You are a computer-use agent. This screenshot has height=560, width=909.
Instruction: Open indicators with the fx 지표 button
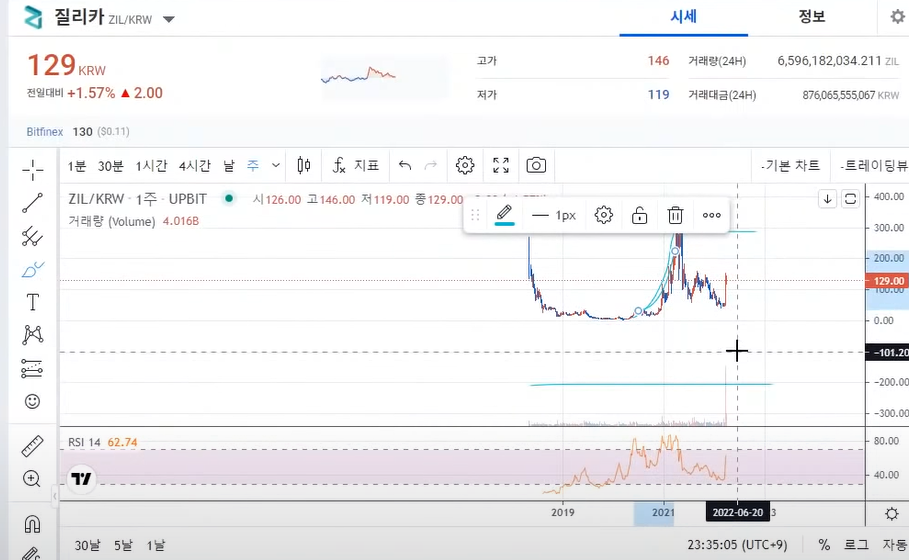coord(355,166)
